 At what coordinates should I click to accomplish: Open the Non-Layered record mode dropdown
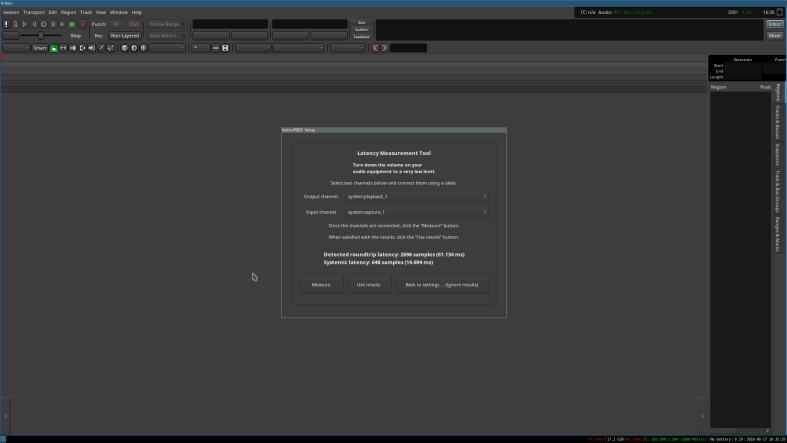[x=125, y=35]
